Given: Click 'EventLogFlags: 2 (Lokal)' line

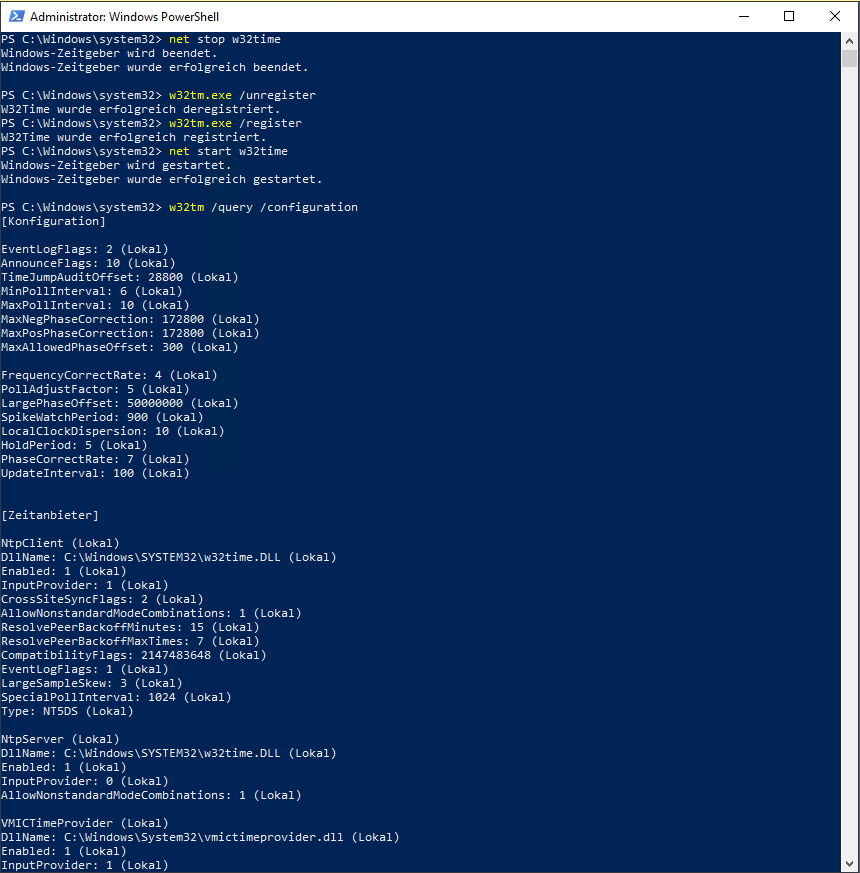Looking at the screenshot, I should [85, 249].
